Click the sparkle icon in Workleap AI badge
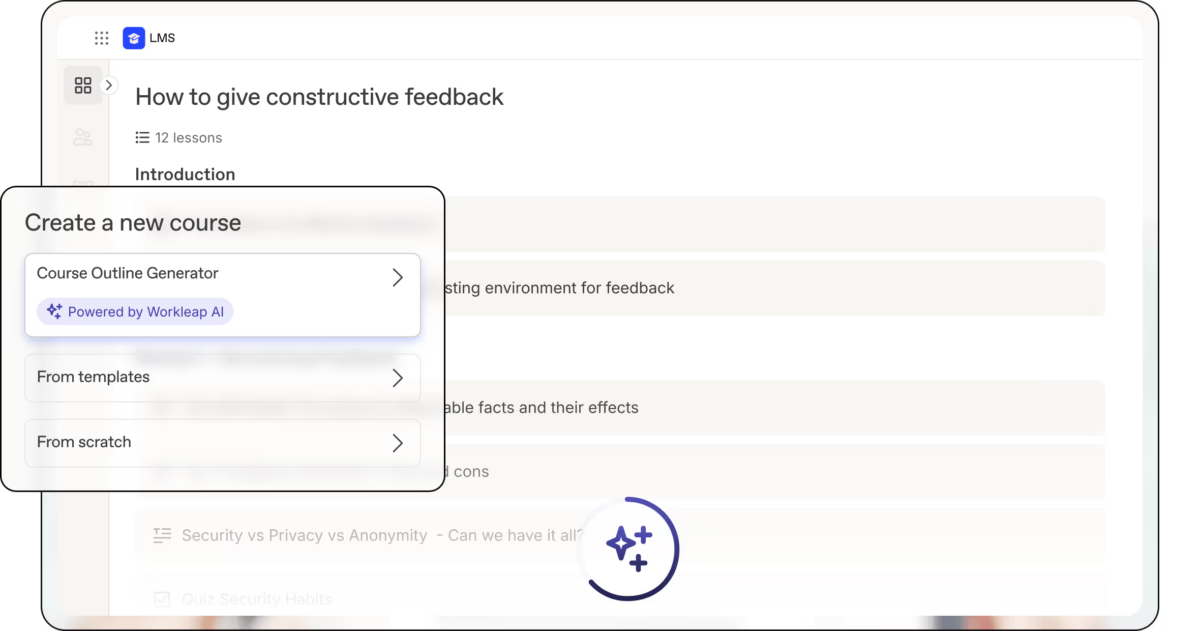Screen dimensions: 1200x631 click(54, 312)
